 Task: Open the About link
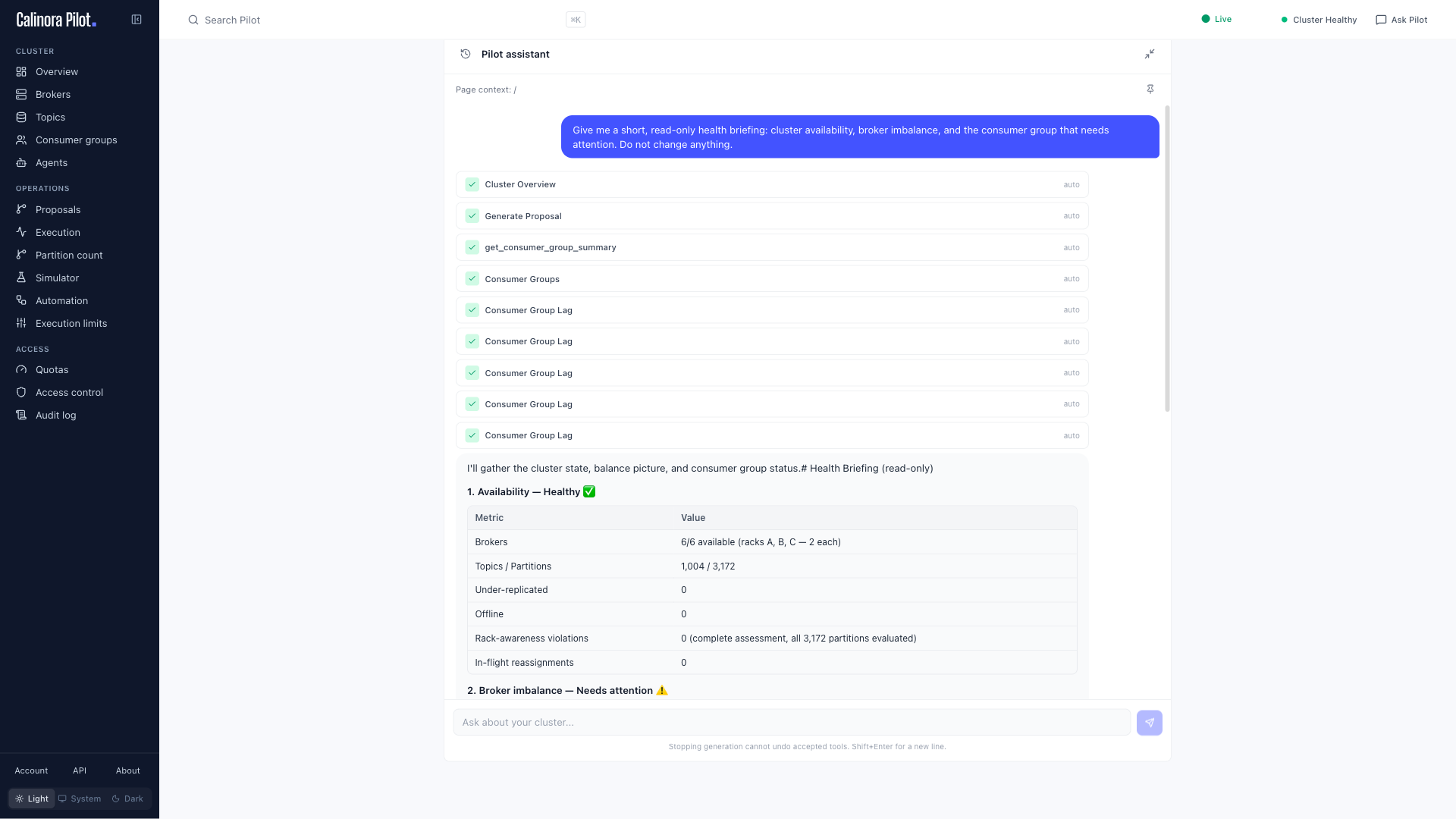click(x=127, y=770)
